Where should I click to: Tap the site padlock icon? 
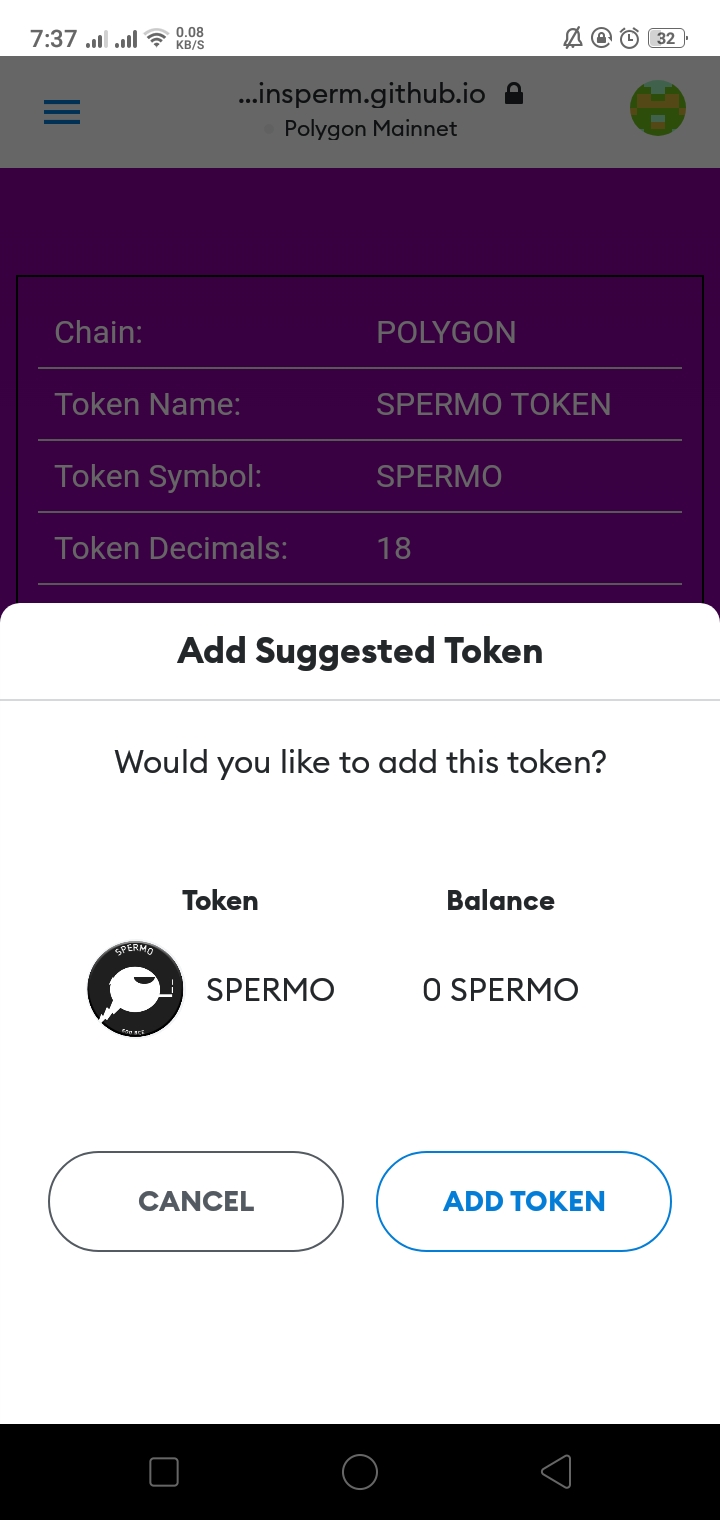point(514,95)
